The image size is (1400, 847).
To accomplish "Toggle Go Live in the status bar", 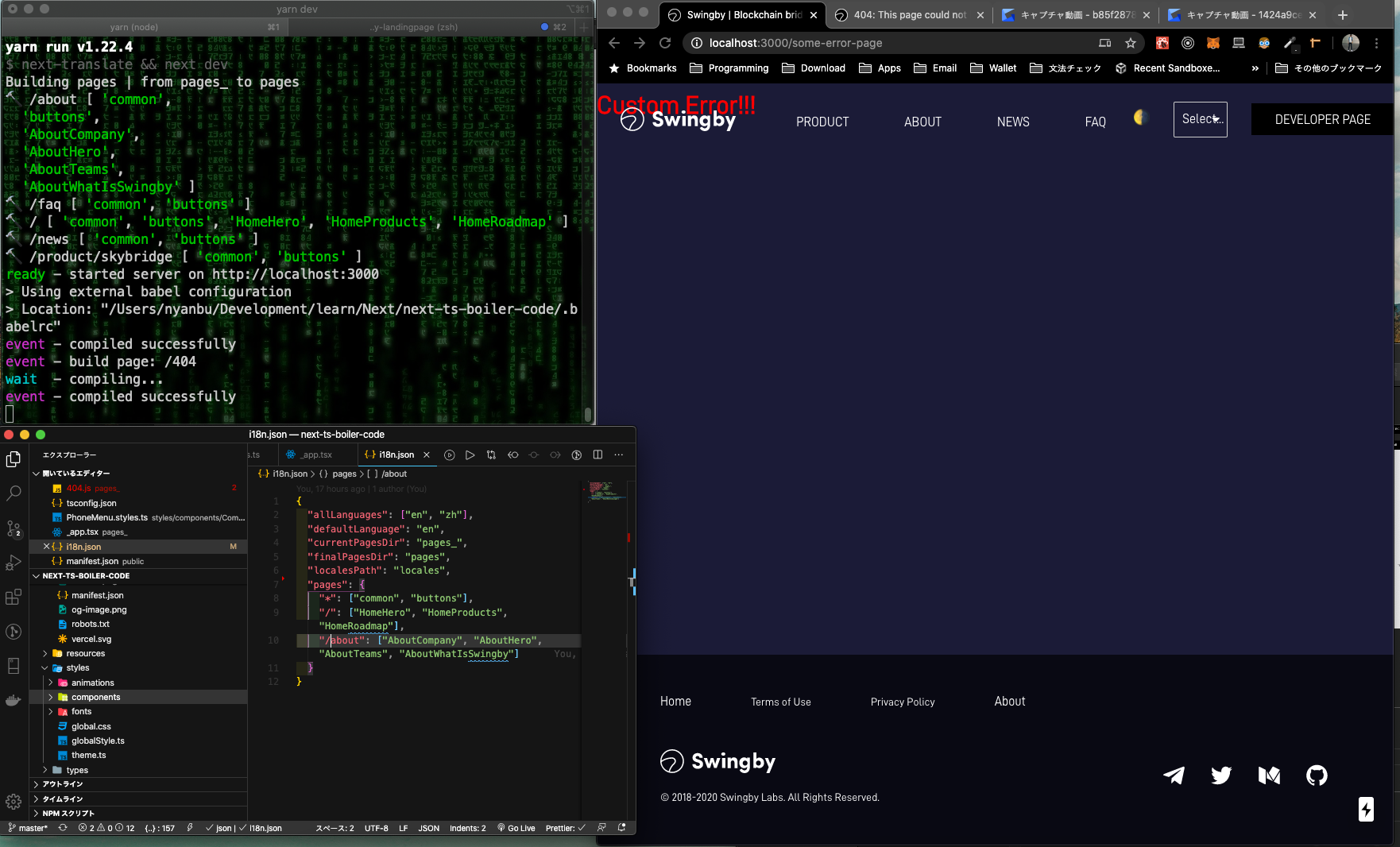I will (x=516, y=828).
